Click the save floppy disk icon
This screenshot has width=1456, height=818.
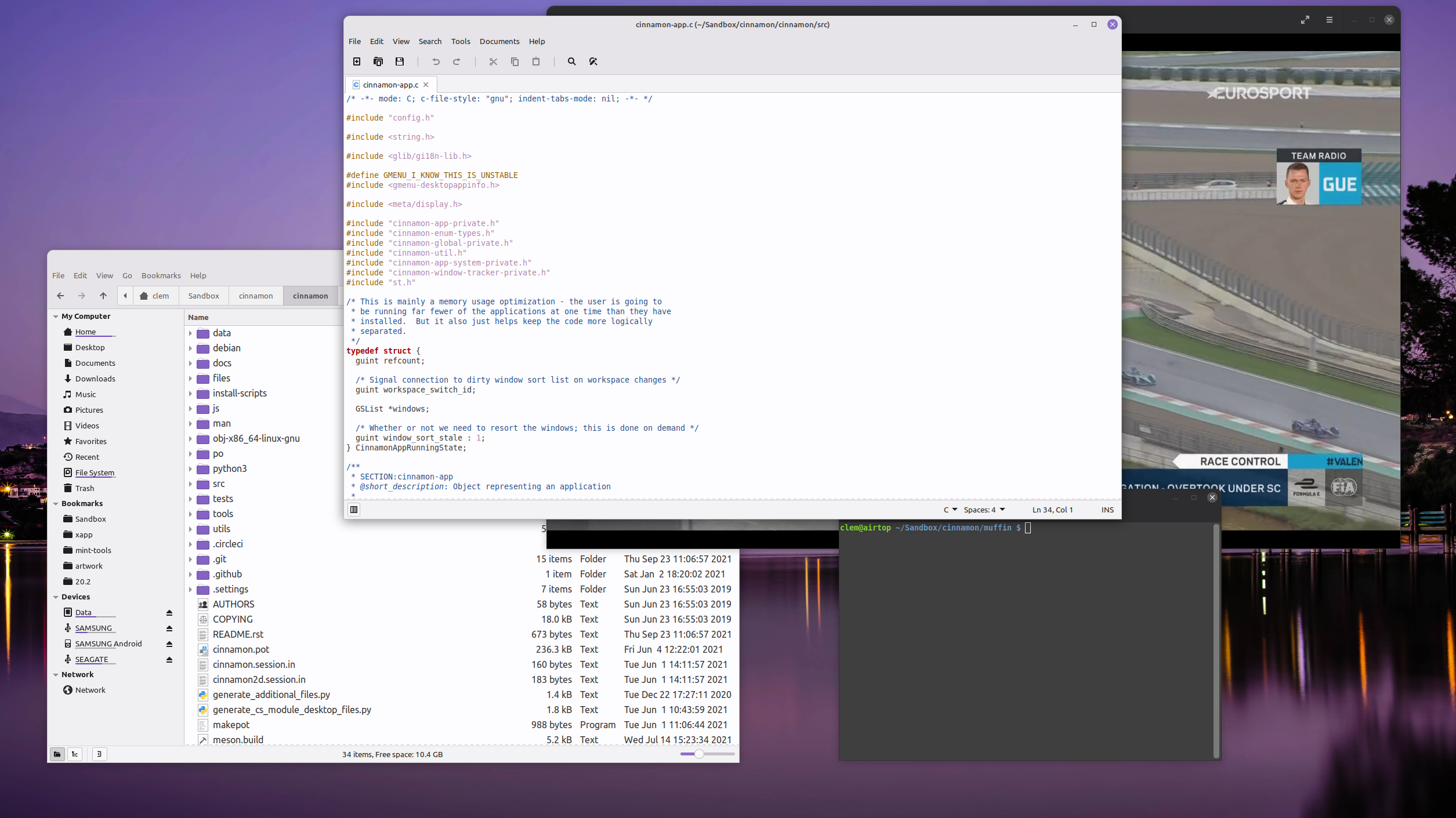tap(400, 61)
